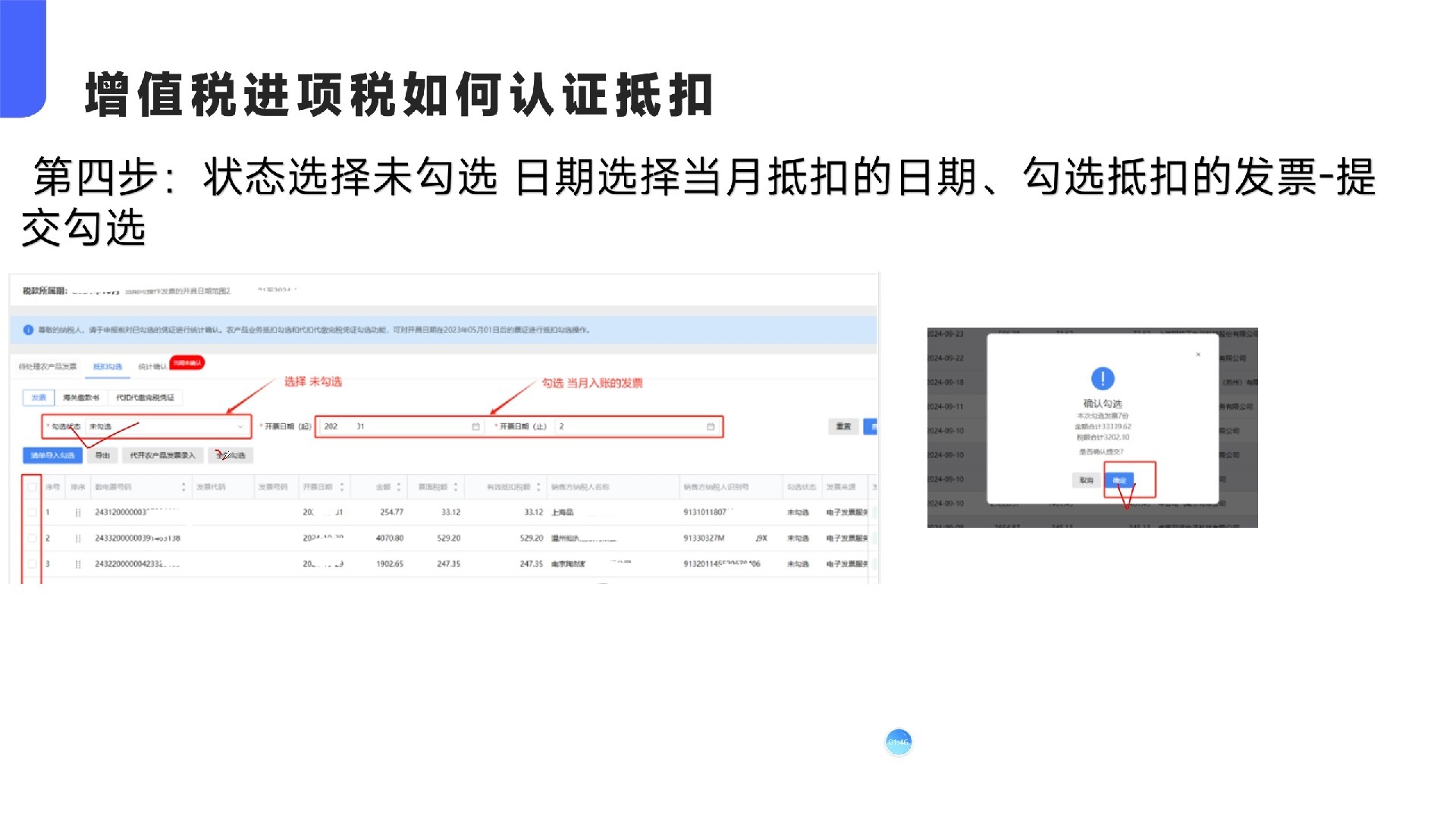Select the 海关缴款书 option
This screenshot has width=1456, height=819.
point(83,397)
